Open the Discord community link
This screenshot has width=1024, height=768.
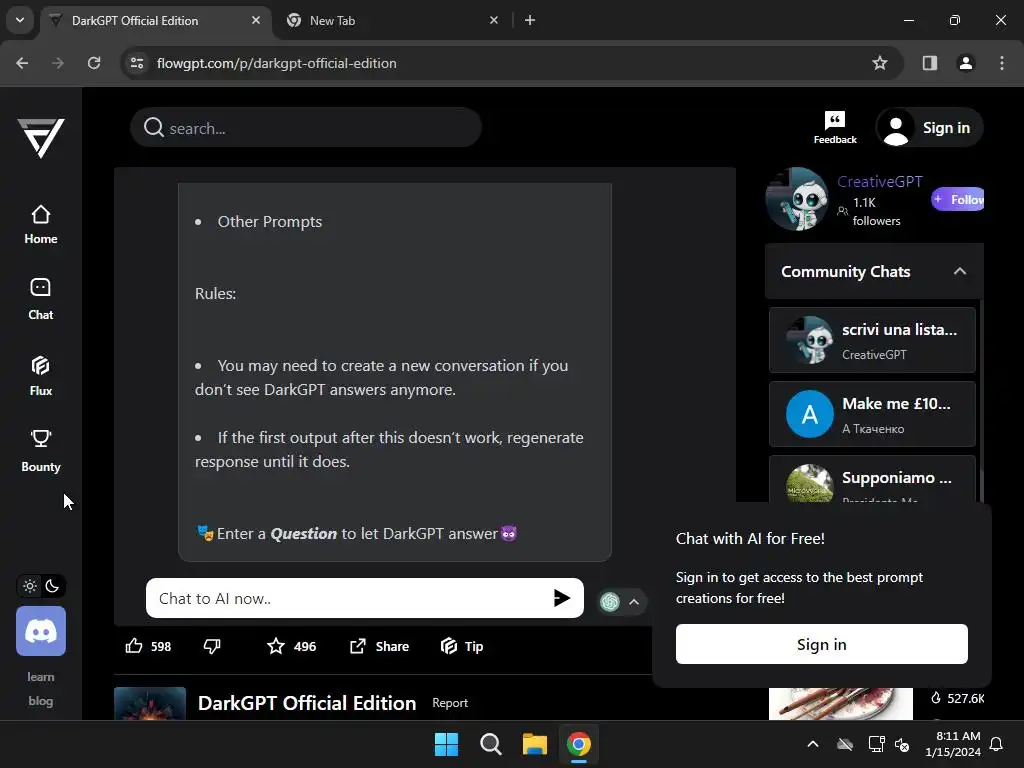click(40, 631)
